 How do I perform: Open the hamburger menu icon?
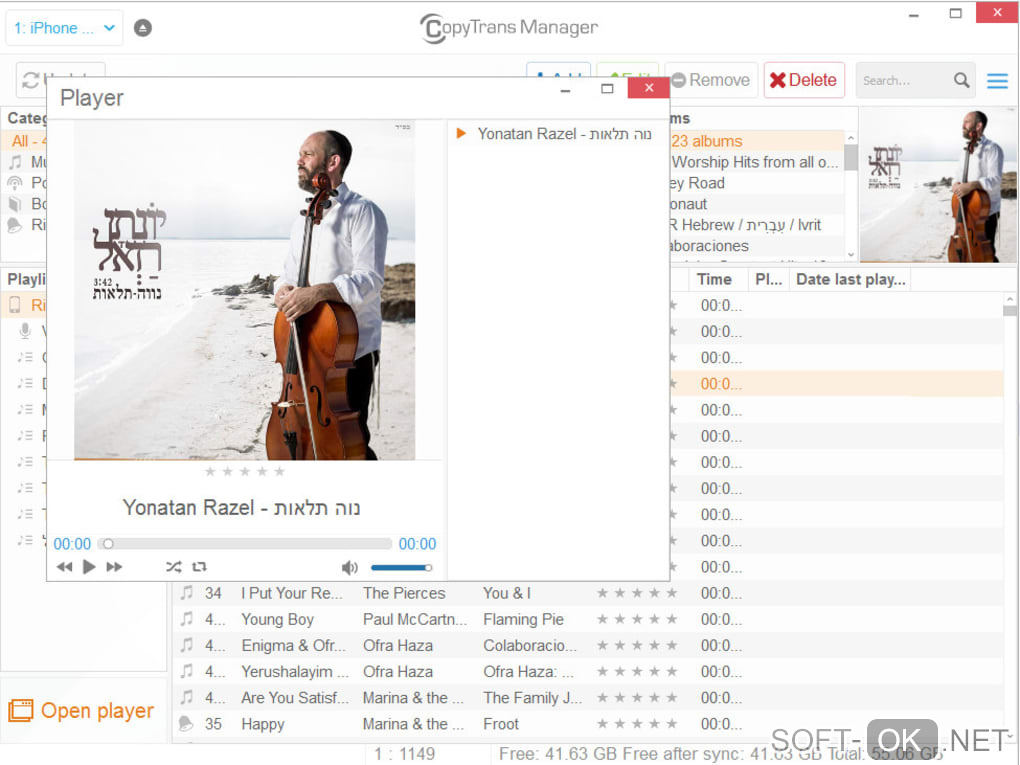(997, 81)
